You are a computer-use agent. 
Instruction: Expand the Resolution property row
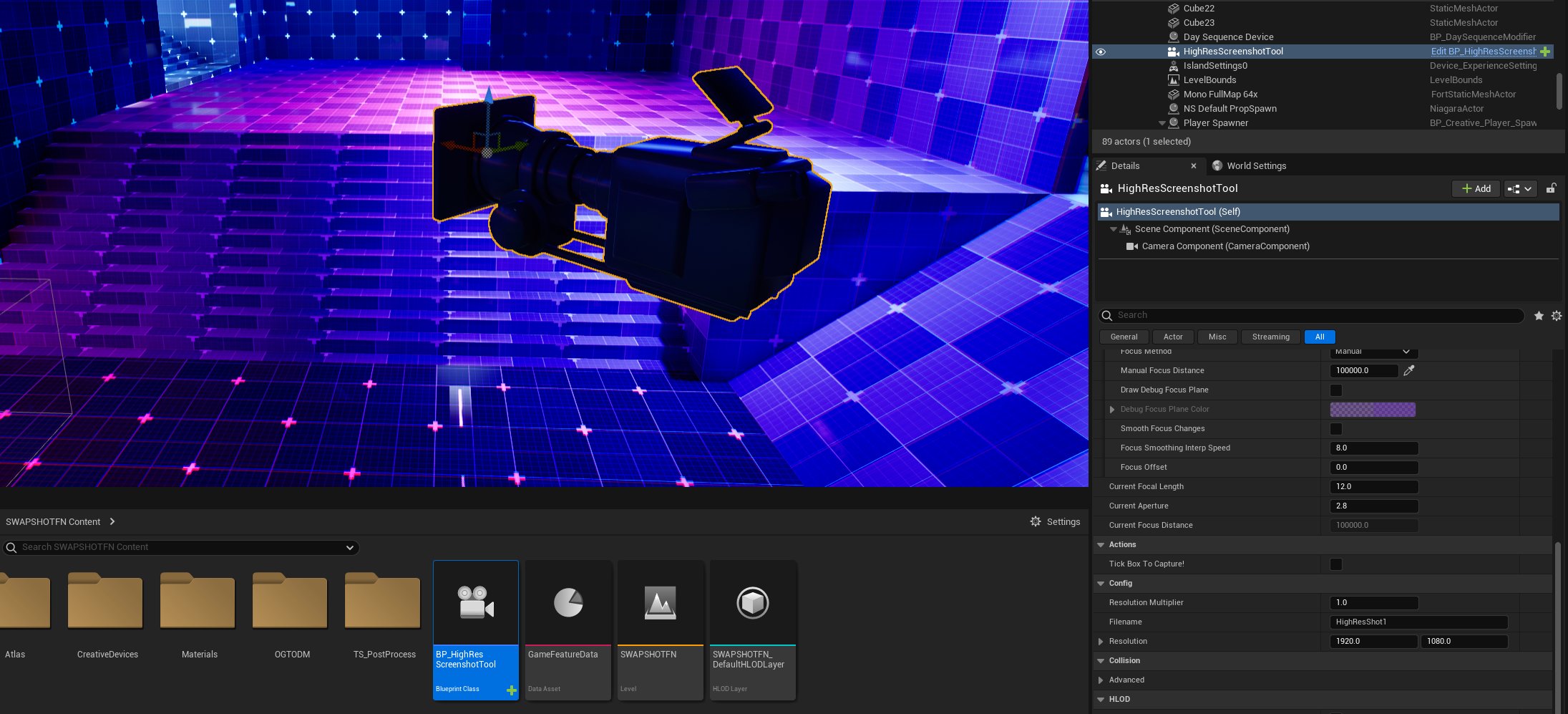coord(1101,642)
